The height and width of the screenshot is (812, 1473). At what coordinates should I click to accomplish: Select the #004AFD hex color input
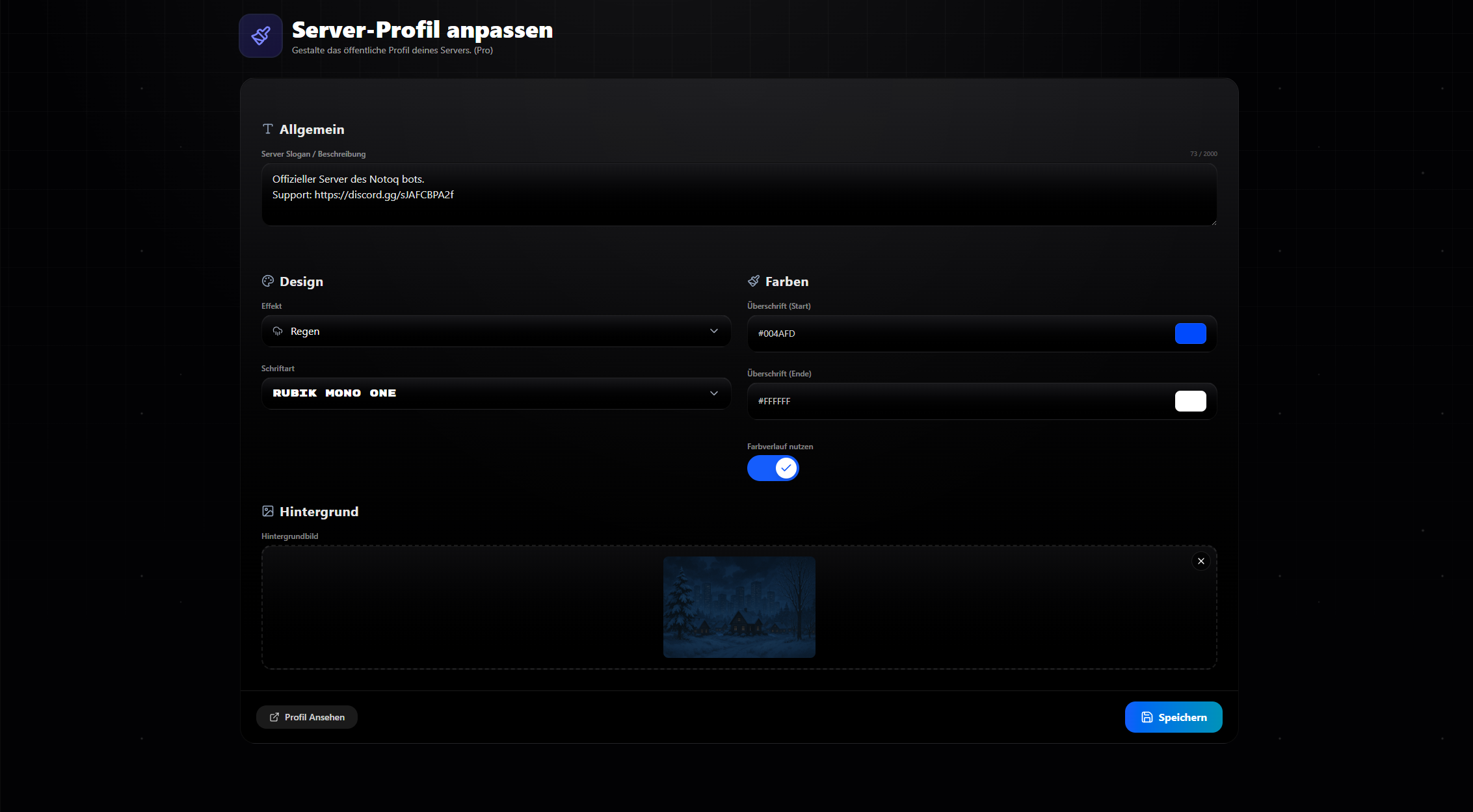(943, 334)
